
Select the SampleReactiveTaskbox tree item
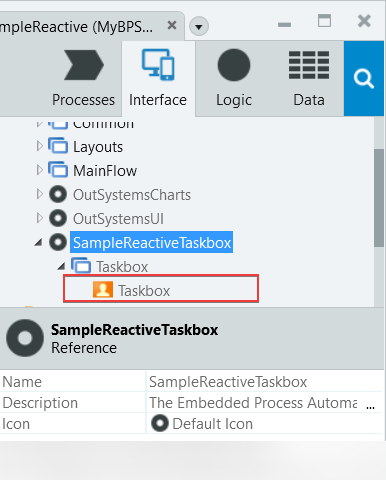[x=151, y=242]
